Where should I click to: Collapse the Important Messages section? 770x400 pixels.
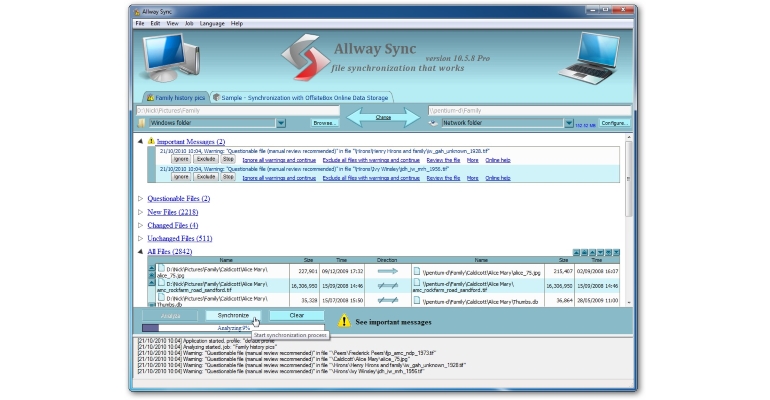point(140,141)
